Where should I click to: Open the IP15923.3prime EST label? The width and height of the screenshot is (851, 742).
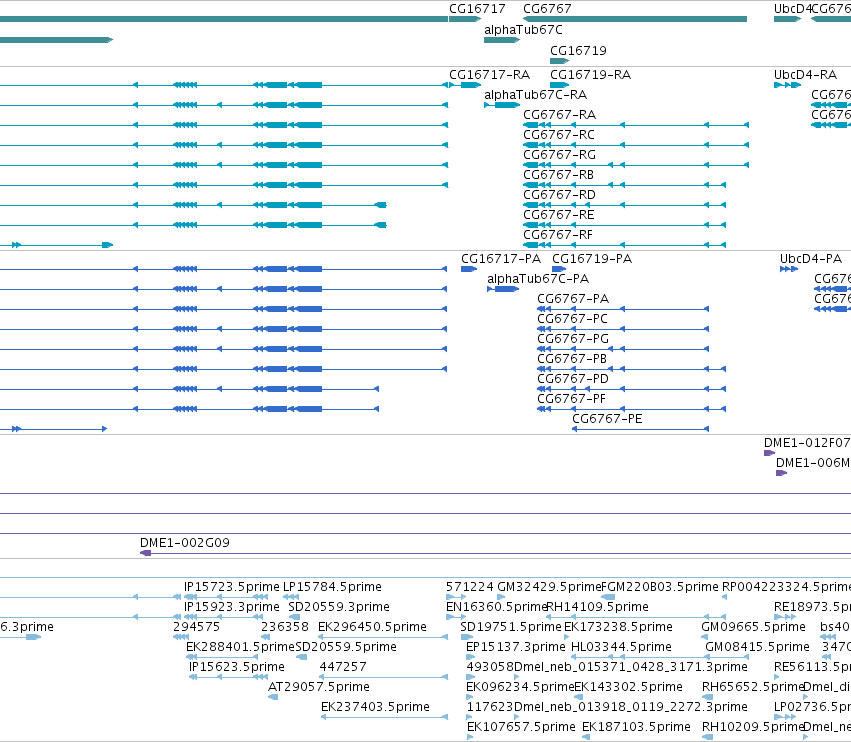tap(232, 606)
